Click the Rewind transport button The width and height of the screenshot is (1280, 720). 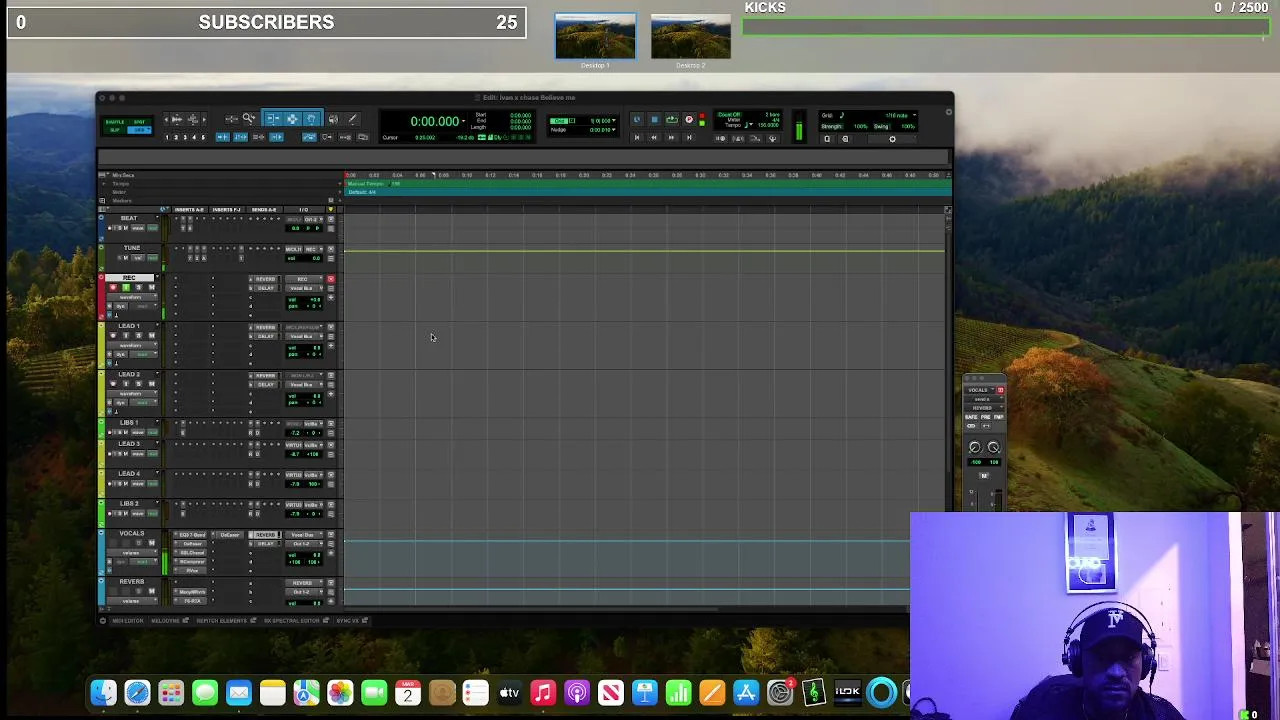click(x=654, y=137)
